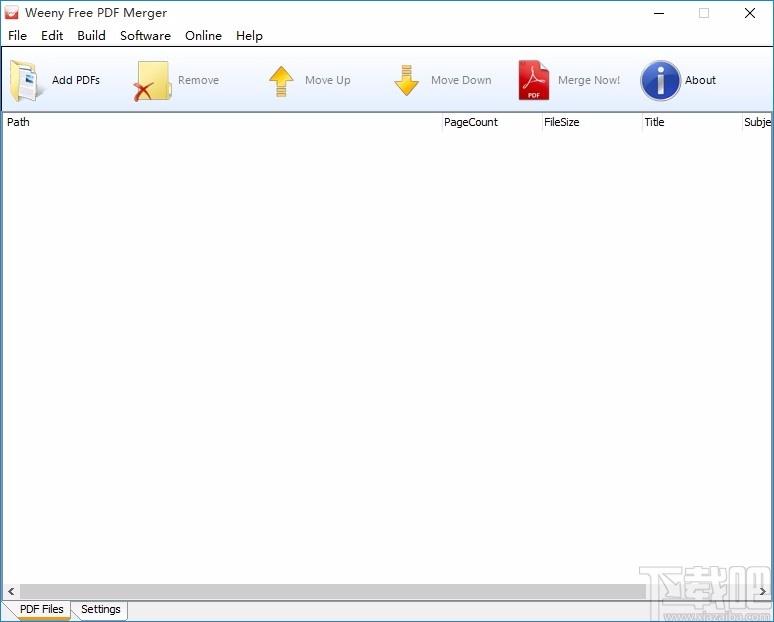Sort by the PageCount column header

coord(492,122)
